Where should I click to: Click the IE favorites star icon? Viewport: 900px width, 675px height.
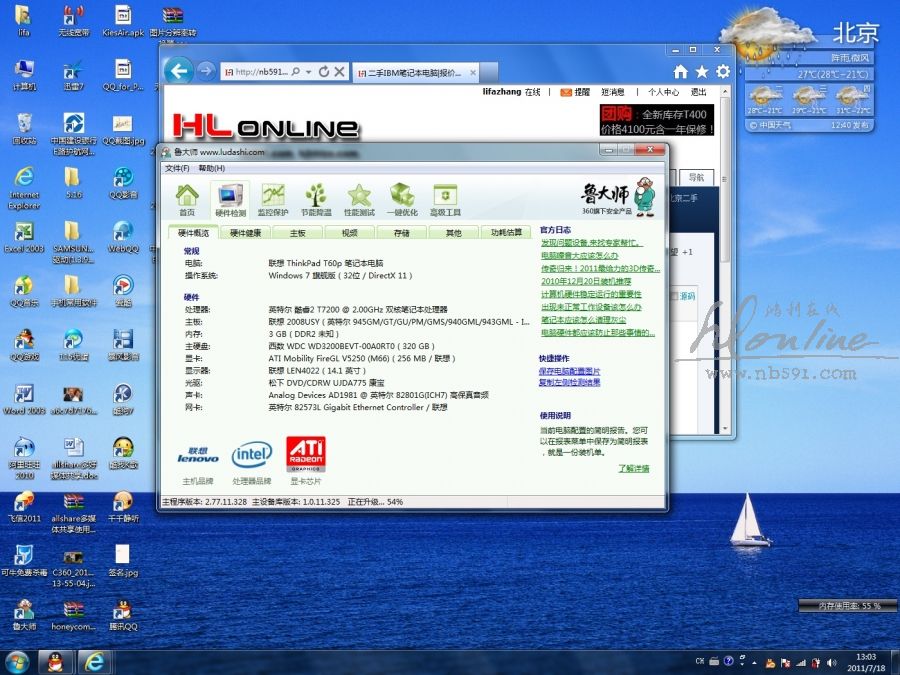click(x=702, y=72)
